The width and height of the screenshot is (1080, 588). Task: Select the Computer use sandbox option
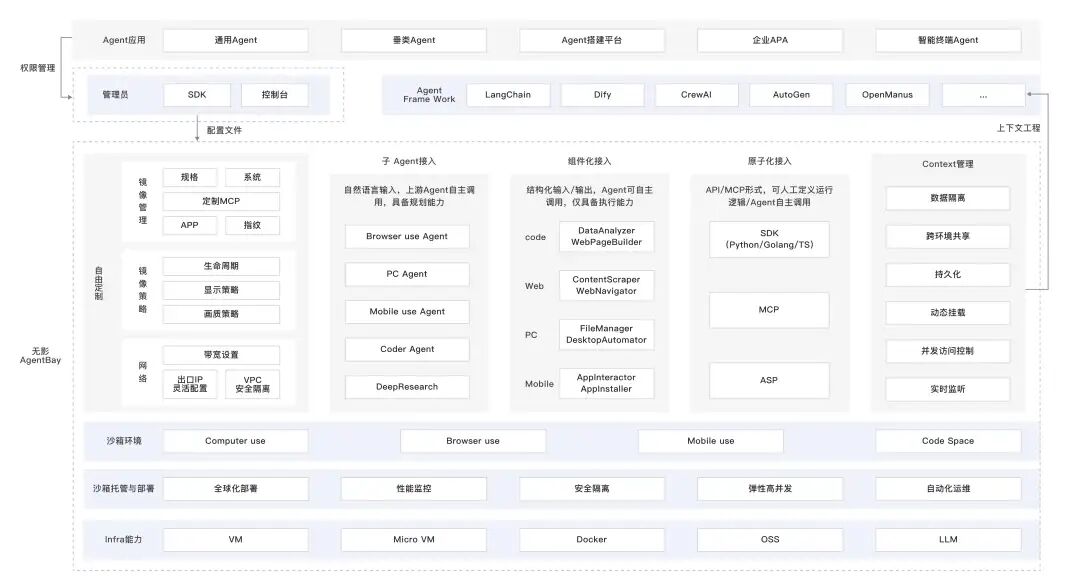point(235,440)
